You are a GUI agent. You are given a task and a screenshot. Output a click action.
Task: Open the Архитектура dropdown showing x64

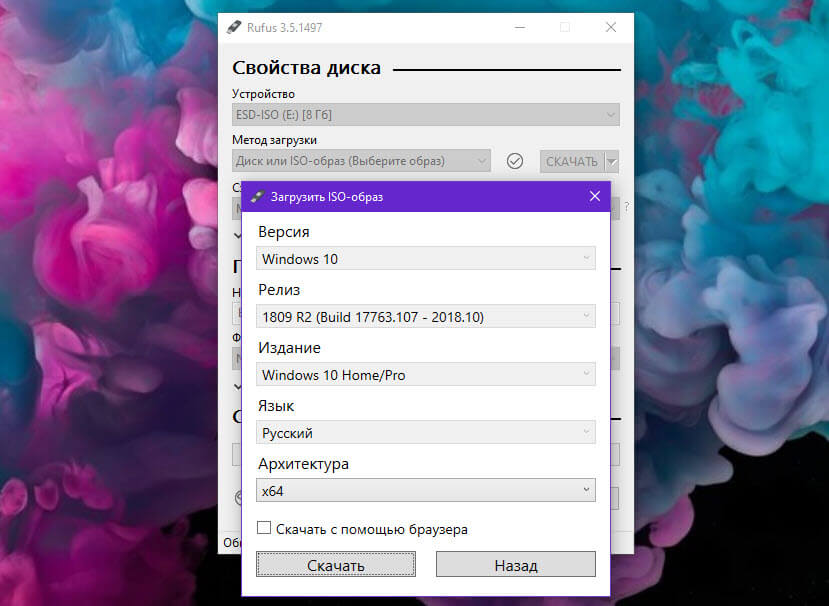[x=426, y=490]
